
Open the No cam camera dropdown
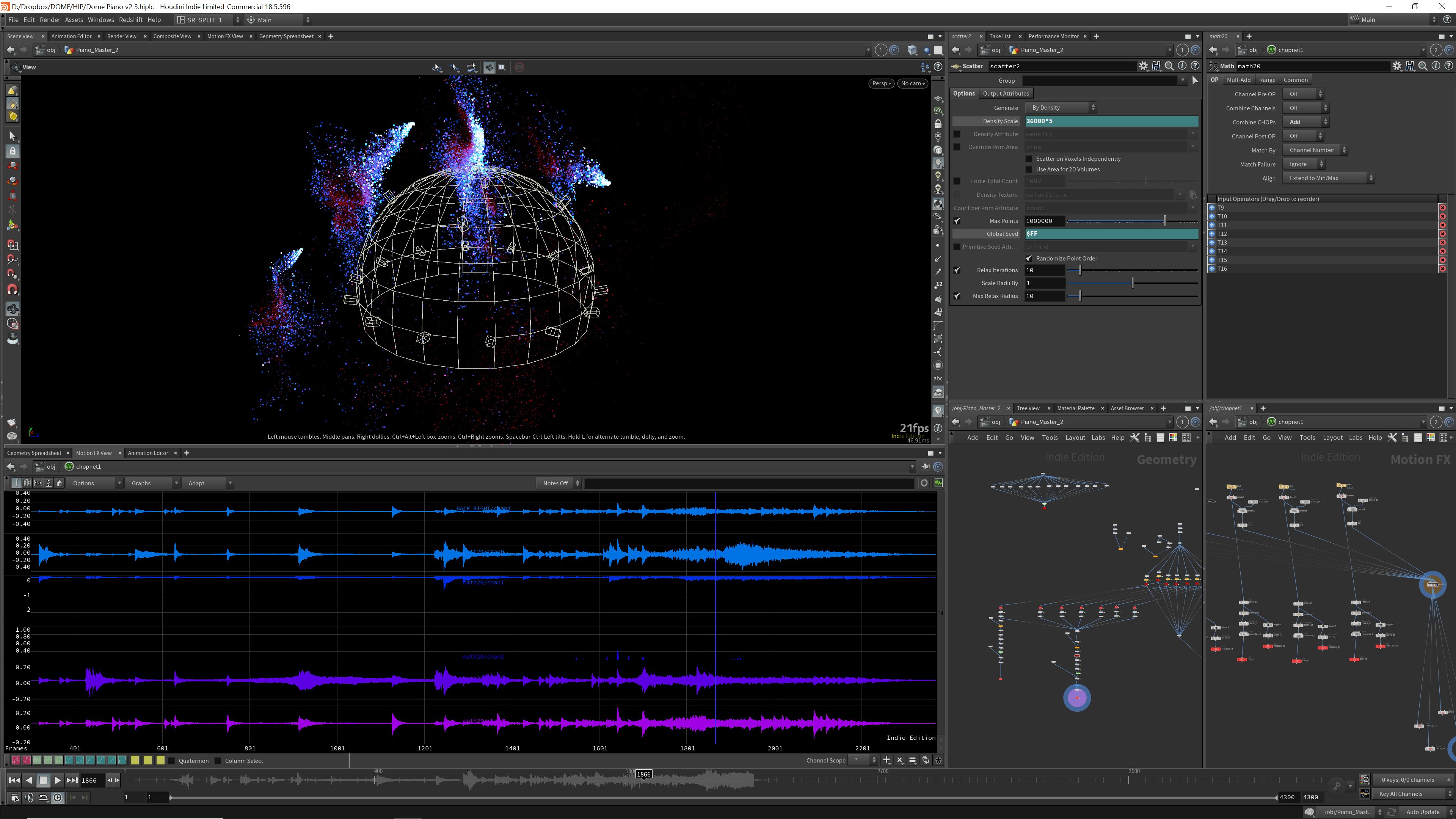tap(912, 84)
